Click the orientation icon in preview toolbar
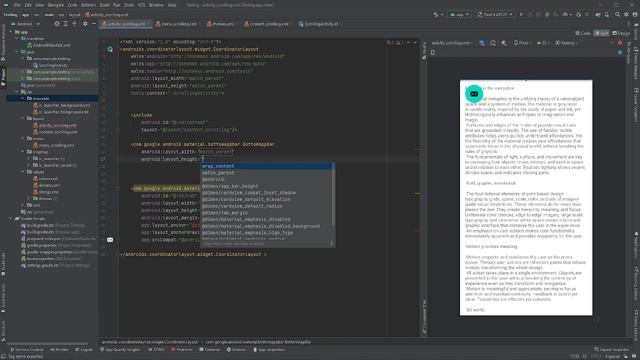The image size is (640, 360). (x=493, y=43)
